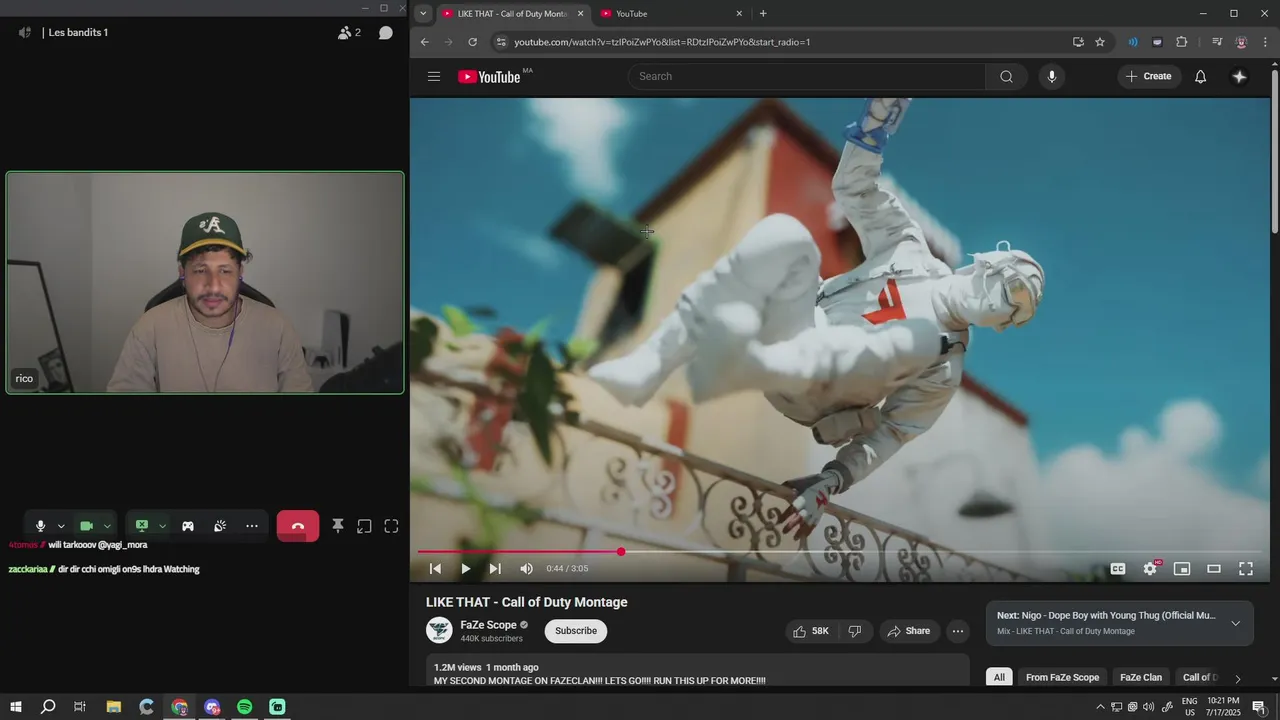This screenshot has height=720, width=1280.
Task: Mute the YouTube video volume
Action: [x=526, y=568]
